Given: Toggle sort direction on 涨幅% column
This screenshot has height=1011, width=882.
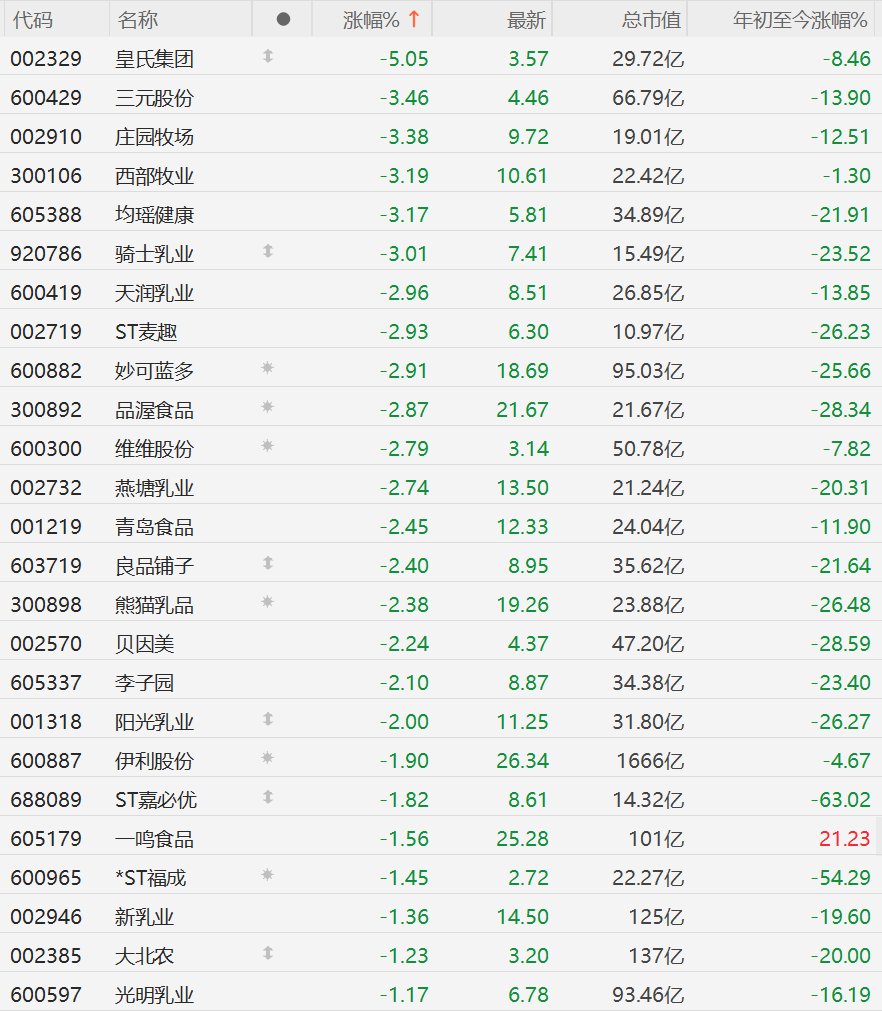Looking at the screenshot, I should (381, 19).
